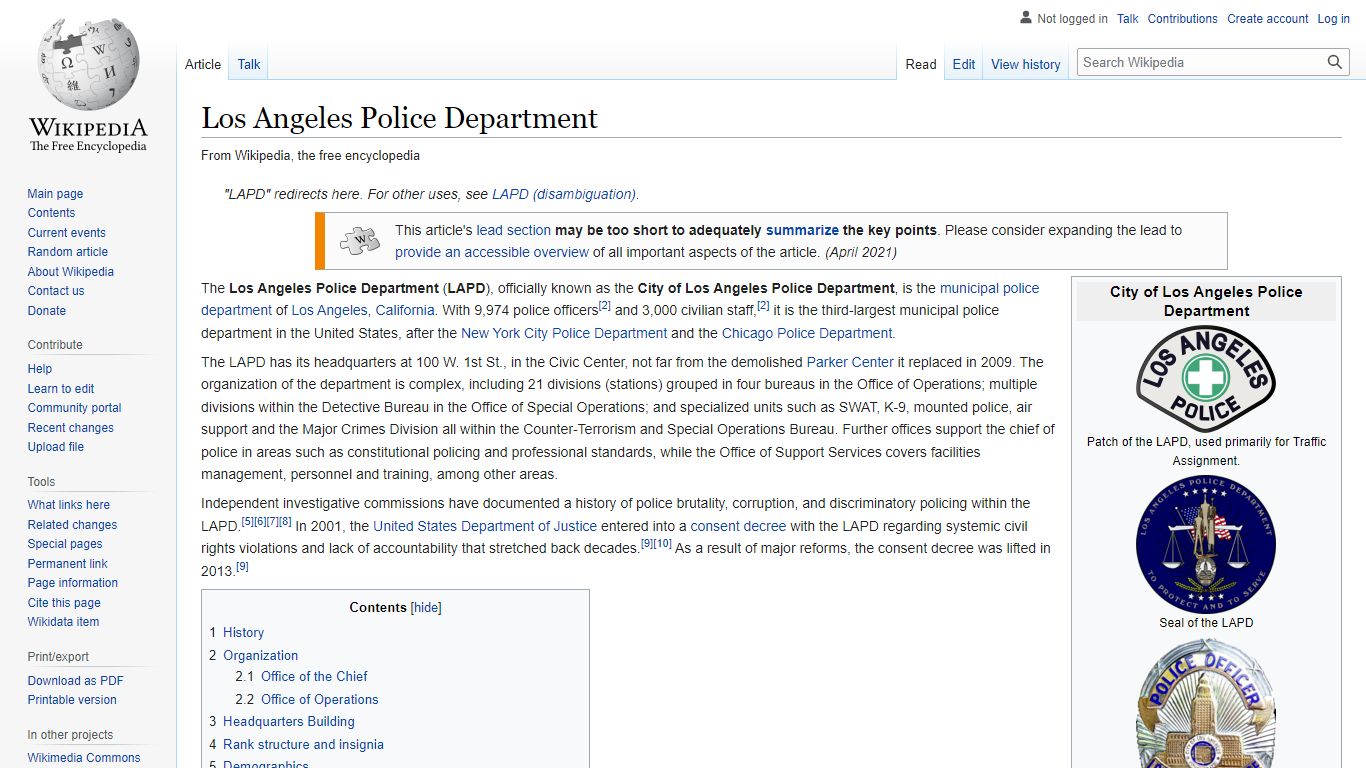The height and width of the screenshot is (768, 1366).
Task: Click the puzzle piece notice icon
Action: pos(360,241)
